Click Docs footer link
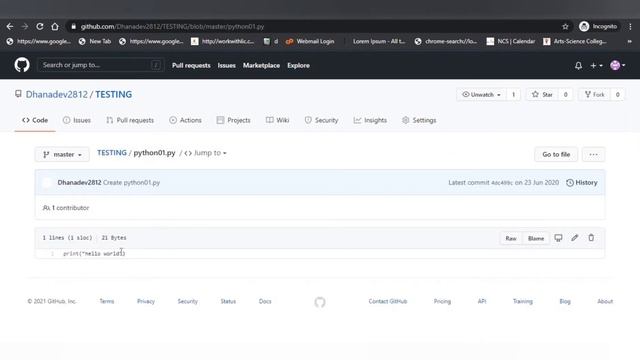 (x=265, y=301)
